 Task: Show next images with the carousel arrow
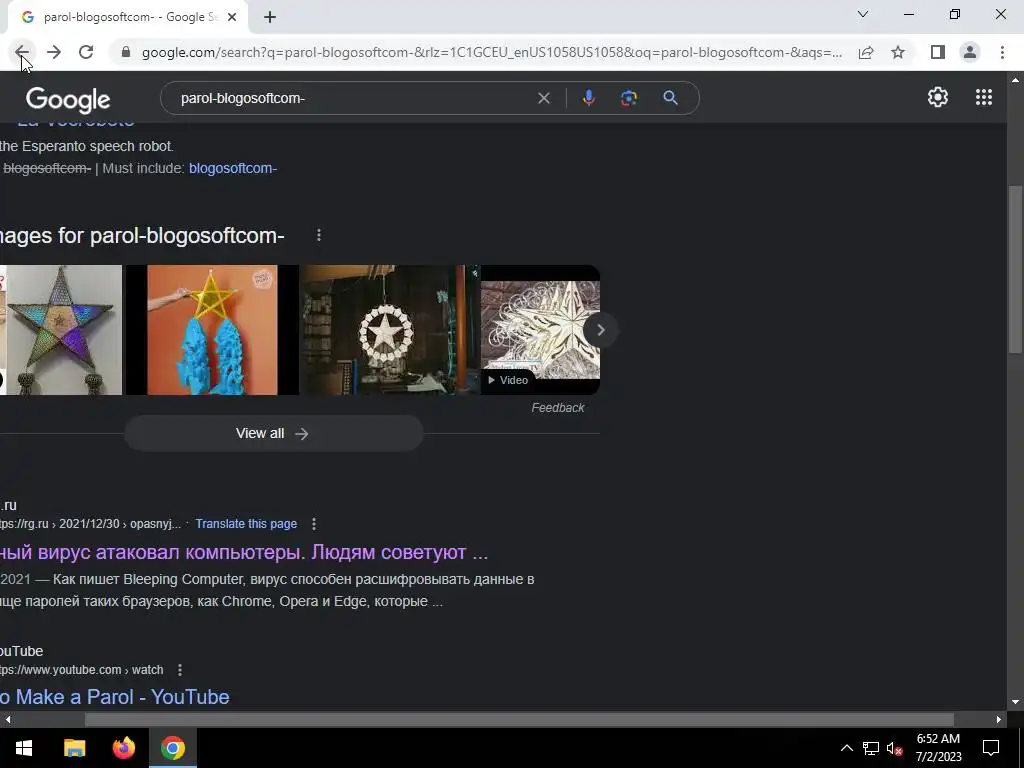pyautogui.click(x=600, y=330)
